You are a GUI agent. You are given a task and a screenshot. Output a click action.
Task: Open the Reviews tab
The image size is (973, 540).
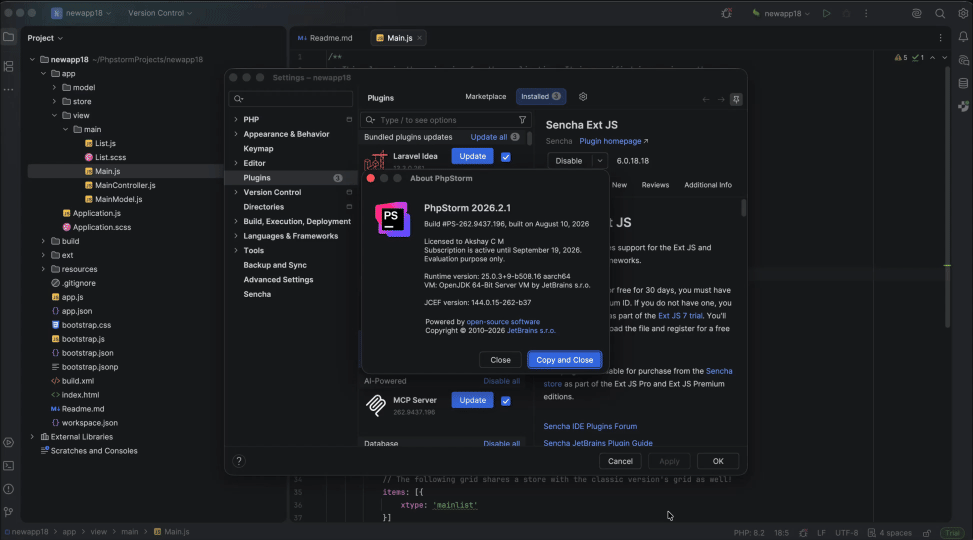tap(655, 185)
